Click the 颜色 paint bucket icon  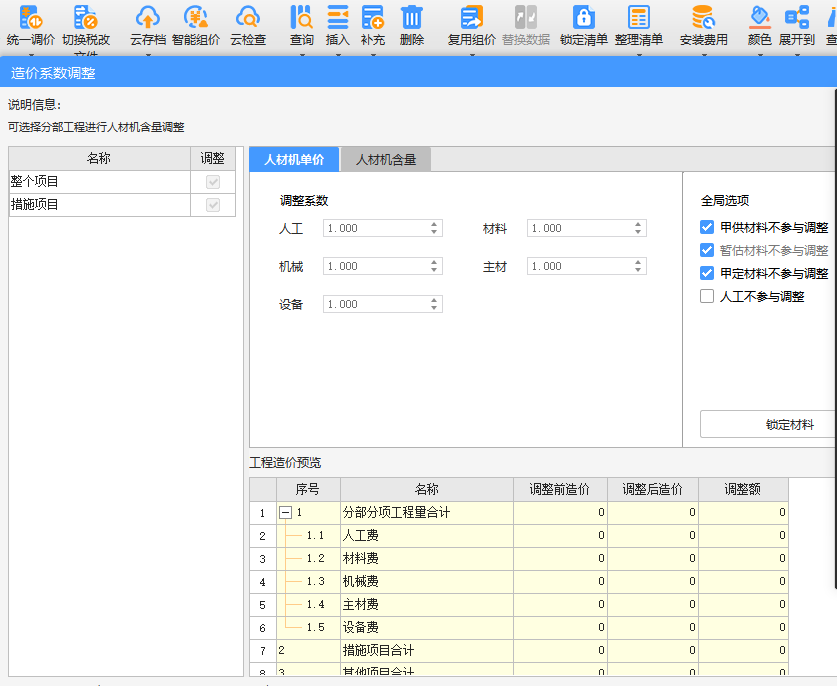pos(760,18)
